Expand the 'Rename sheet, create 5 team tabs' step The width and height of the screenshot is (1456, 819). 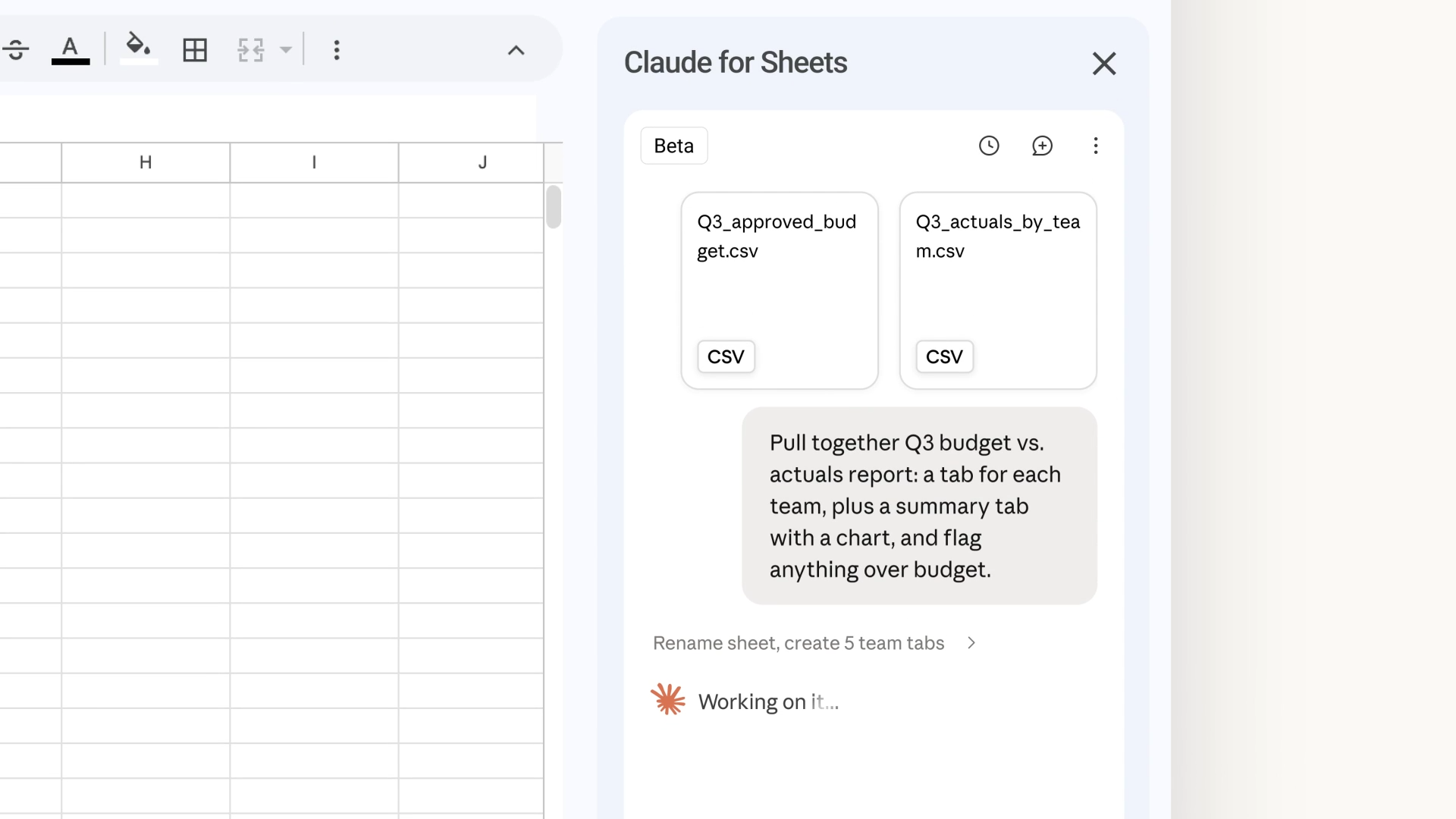(814, 643)
